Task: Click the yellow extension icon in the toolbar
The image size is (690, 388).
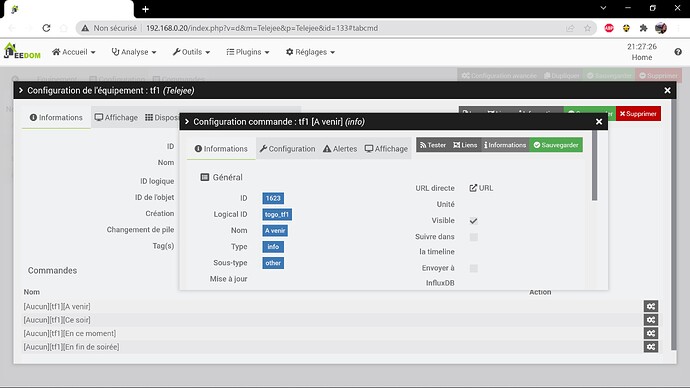Action: (626, 28)
